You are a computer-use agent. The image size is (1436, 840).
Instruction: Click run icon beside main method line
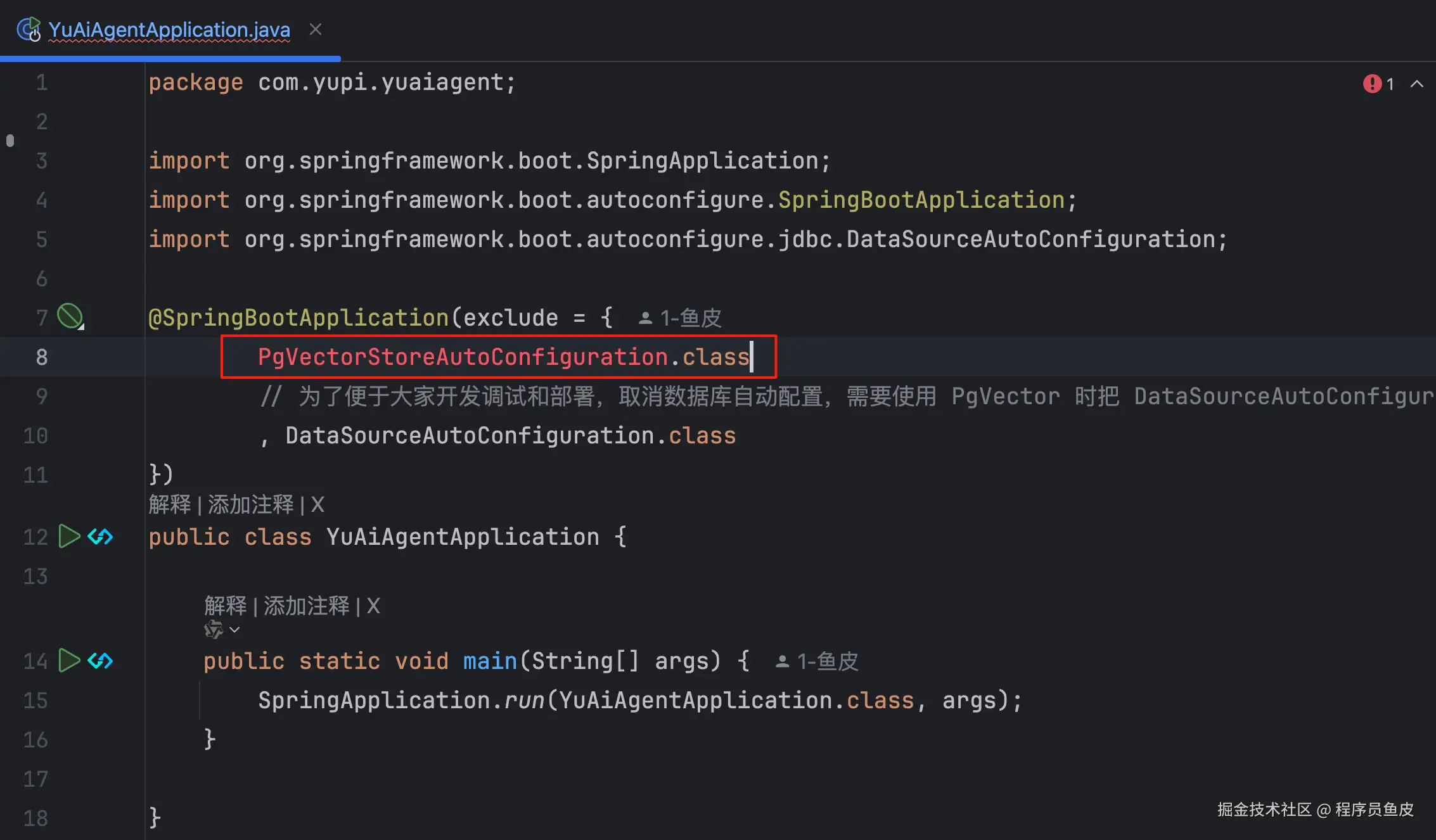tap(68, 661)
